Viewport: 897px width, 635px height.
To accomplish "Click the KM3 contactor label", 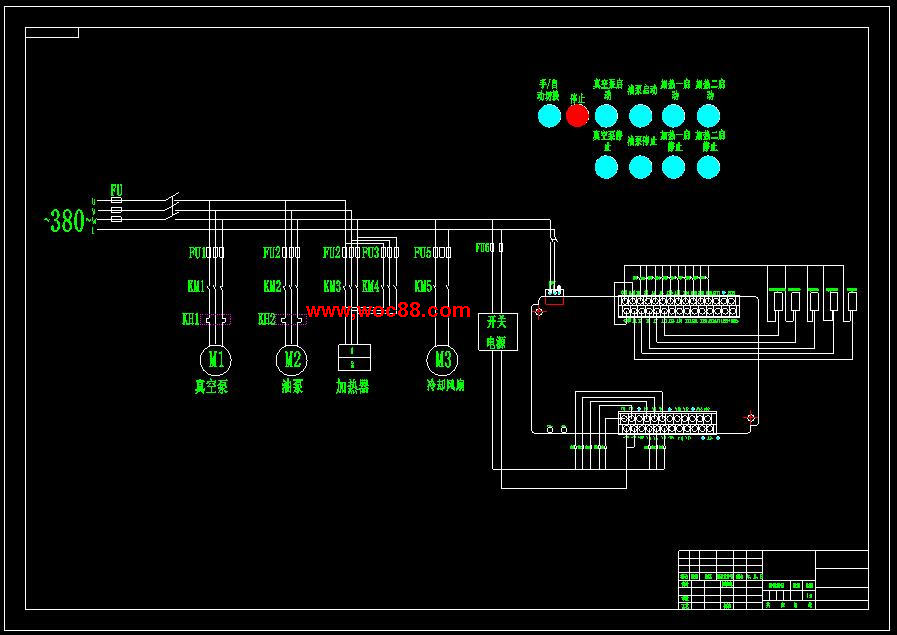I will pyautogui.click(x=332, y=286).
